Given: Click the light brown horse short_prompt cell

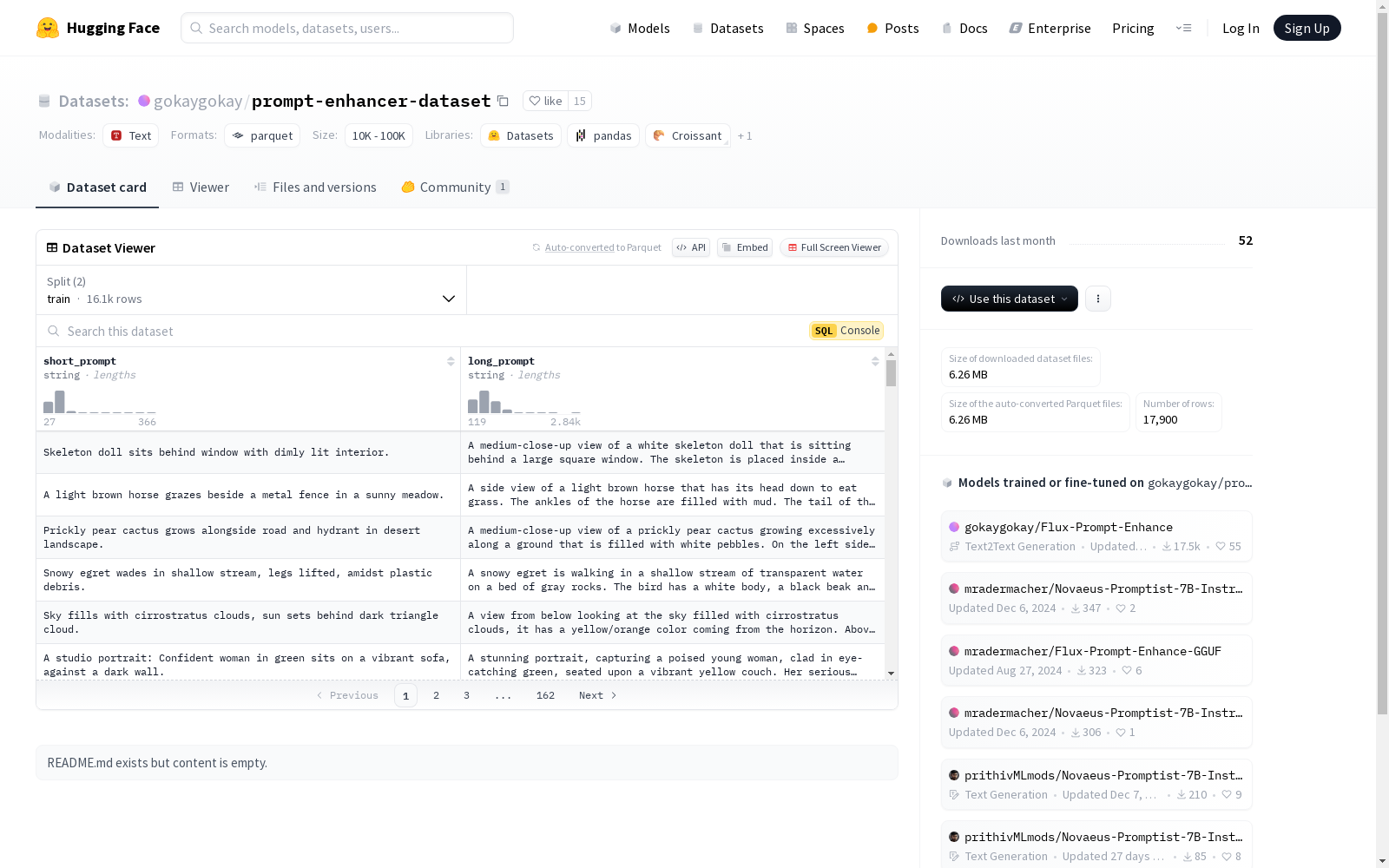Looking at the screenshot, I should point(248,495).
